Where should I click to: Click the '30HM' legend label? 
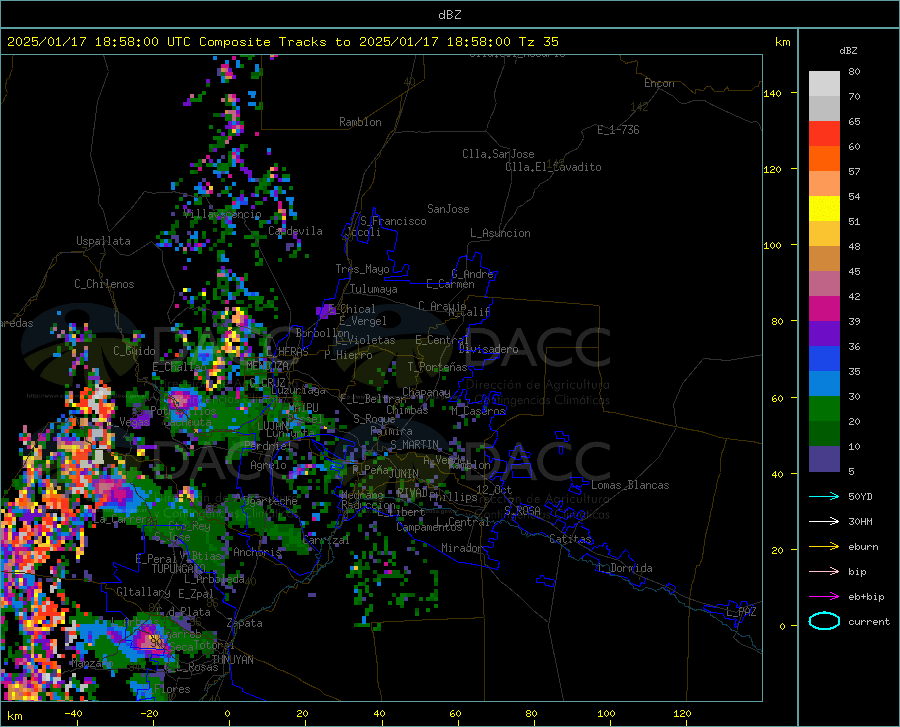pyautogui.click(x=860, y=522)
